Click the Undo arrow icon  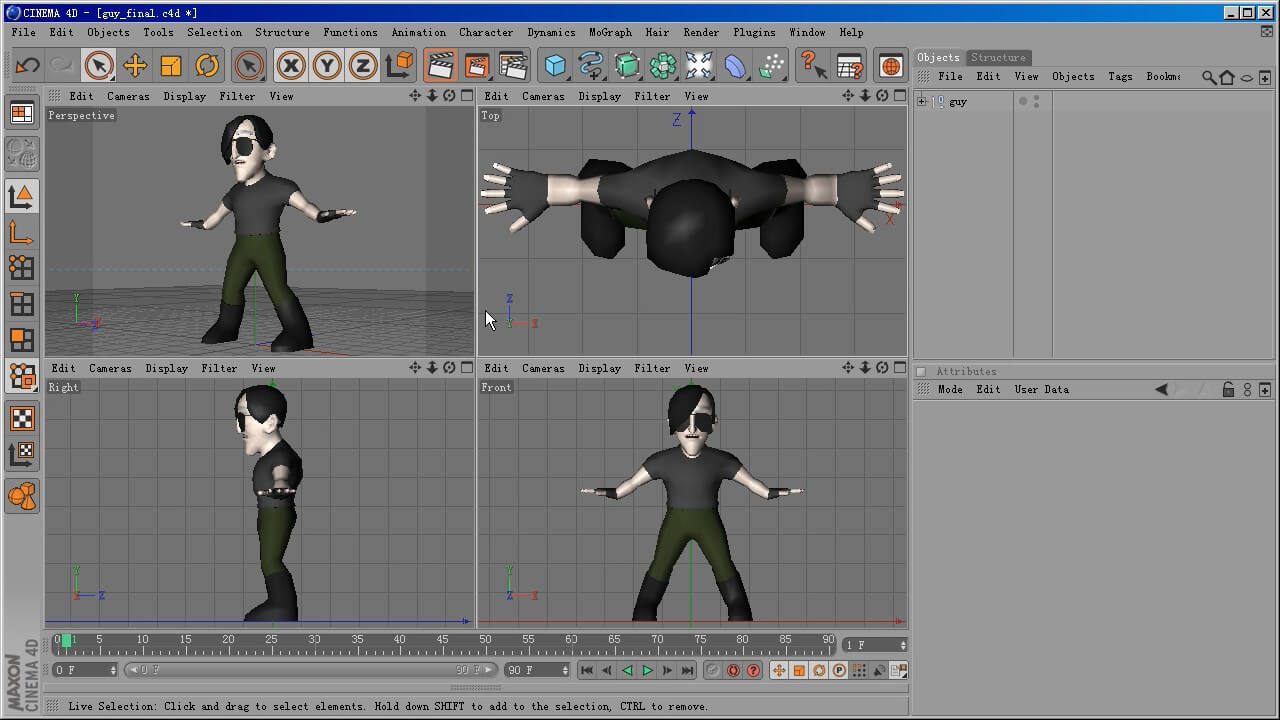(x=26, y=64)
